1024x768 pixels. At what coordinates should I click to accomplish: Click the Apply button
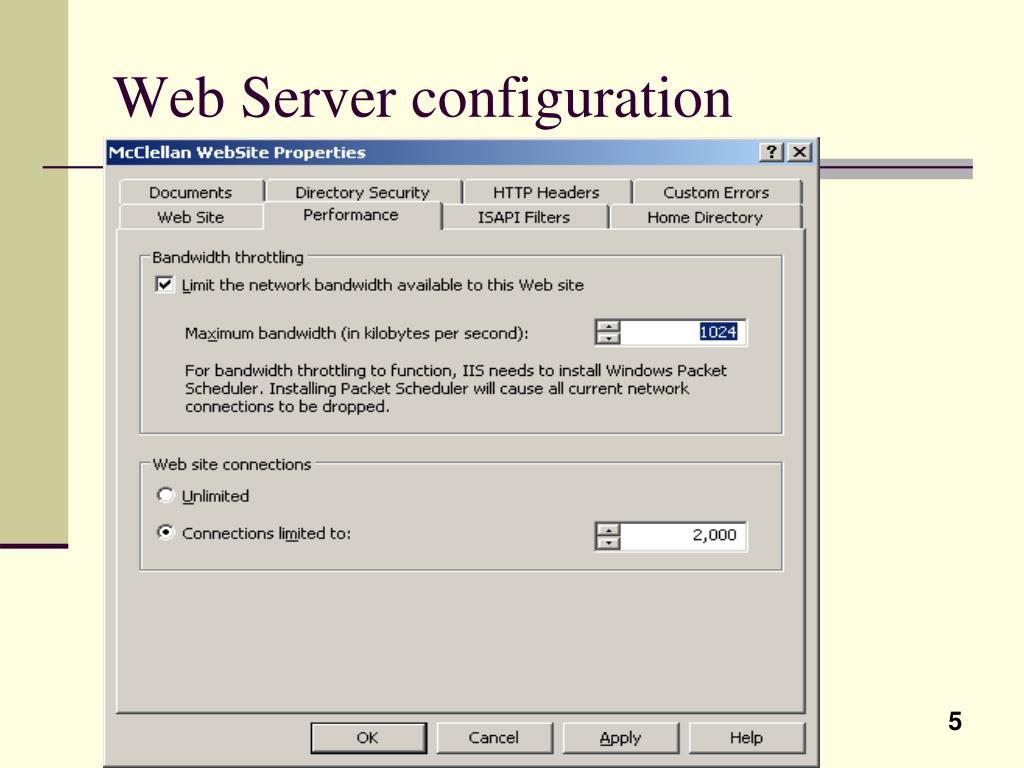pos(620,738)
